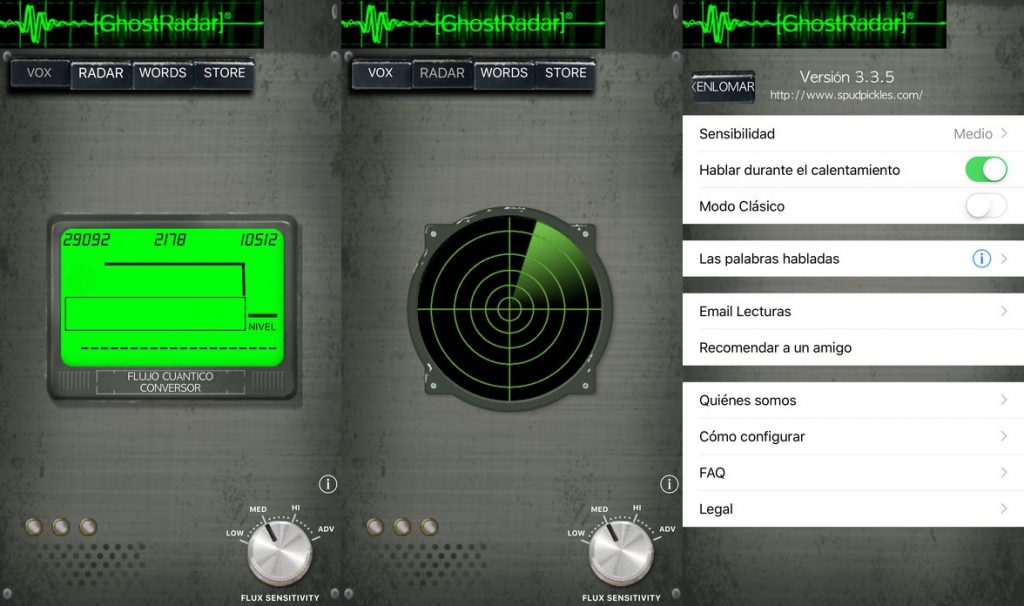
Task: Open the Quiénes somos page
Action: coord(851,400)
